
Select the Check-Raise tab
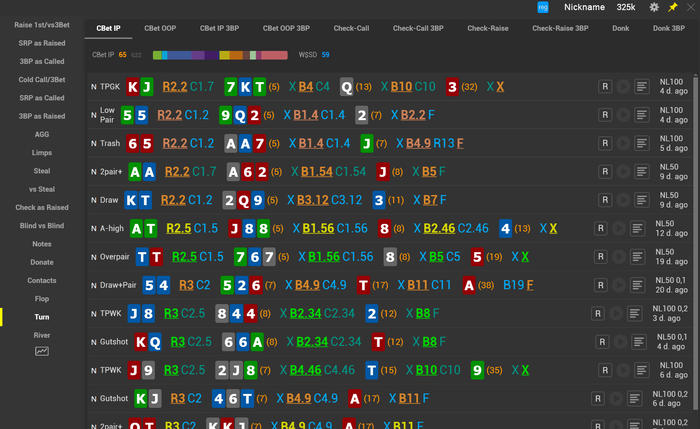(x=488, y=28)
